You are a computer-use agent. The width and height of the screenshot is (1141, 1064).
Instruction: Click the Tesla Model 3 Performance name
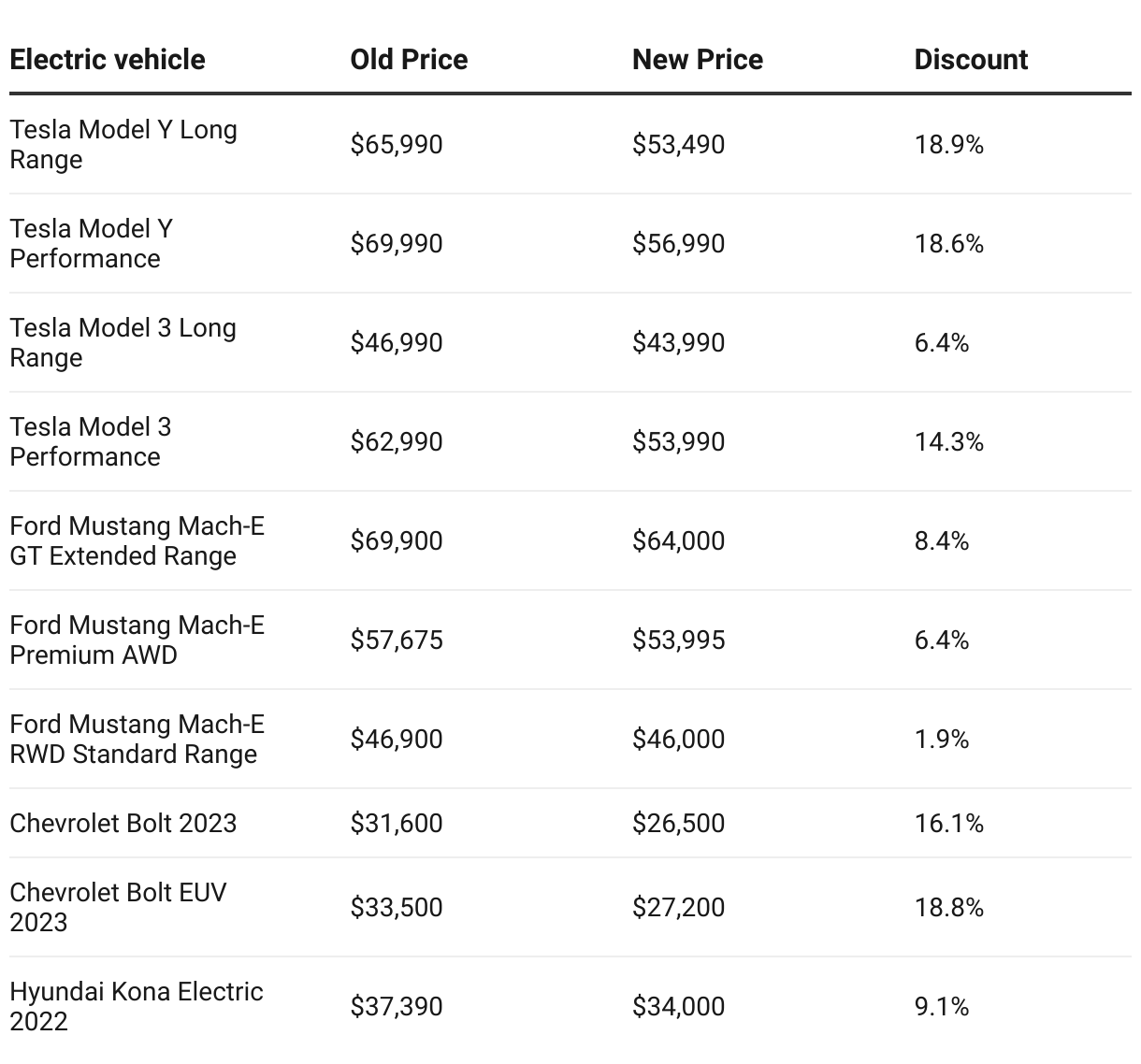(91, 442)
